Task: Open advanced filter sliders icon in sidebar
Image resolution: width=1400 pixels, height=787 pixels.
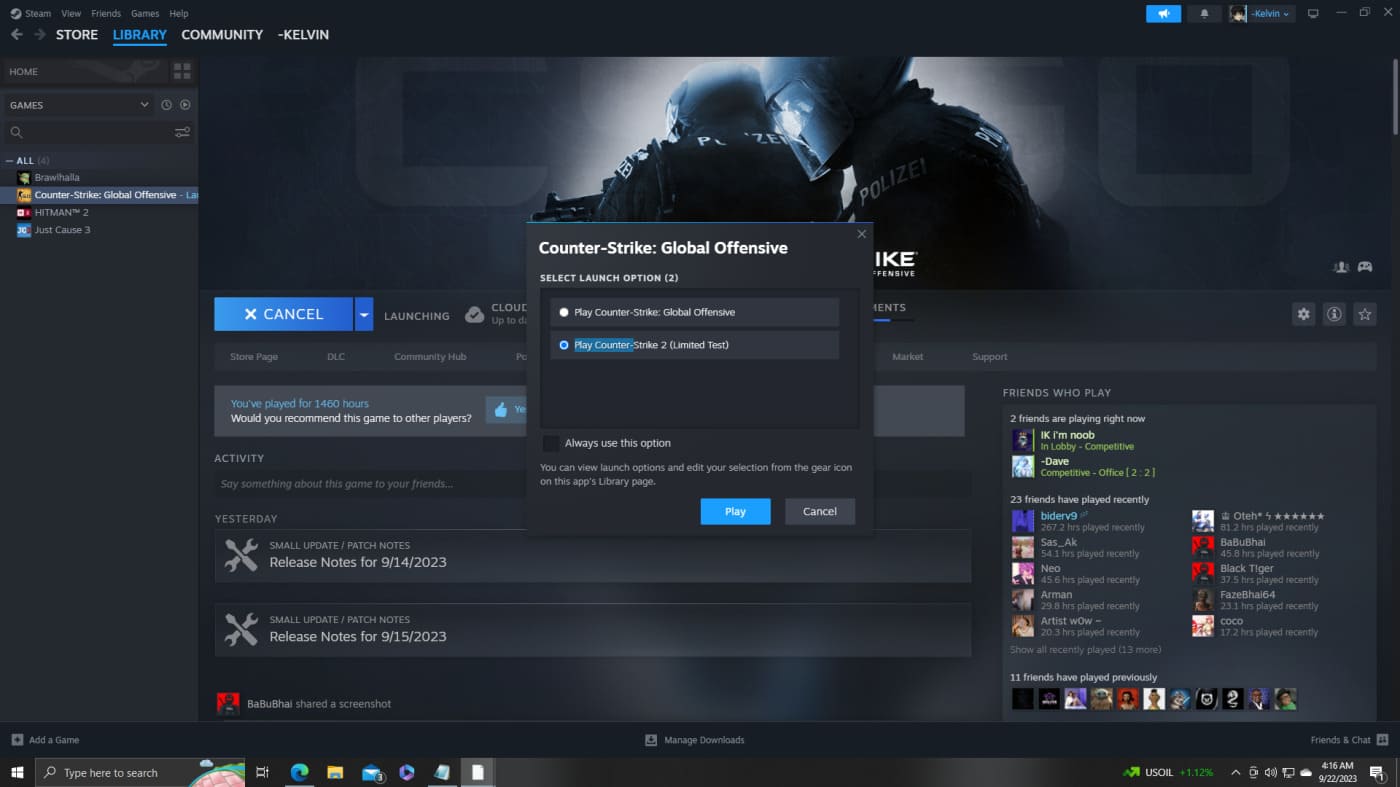Action: click(x=182, y=132)
